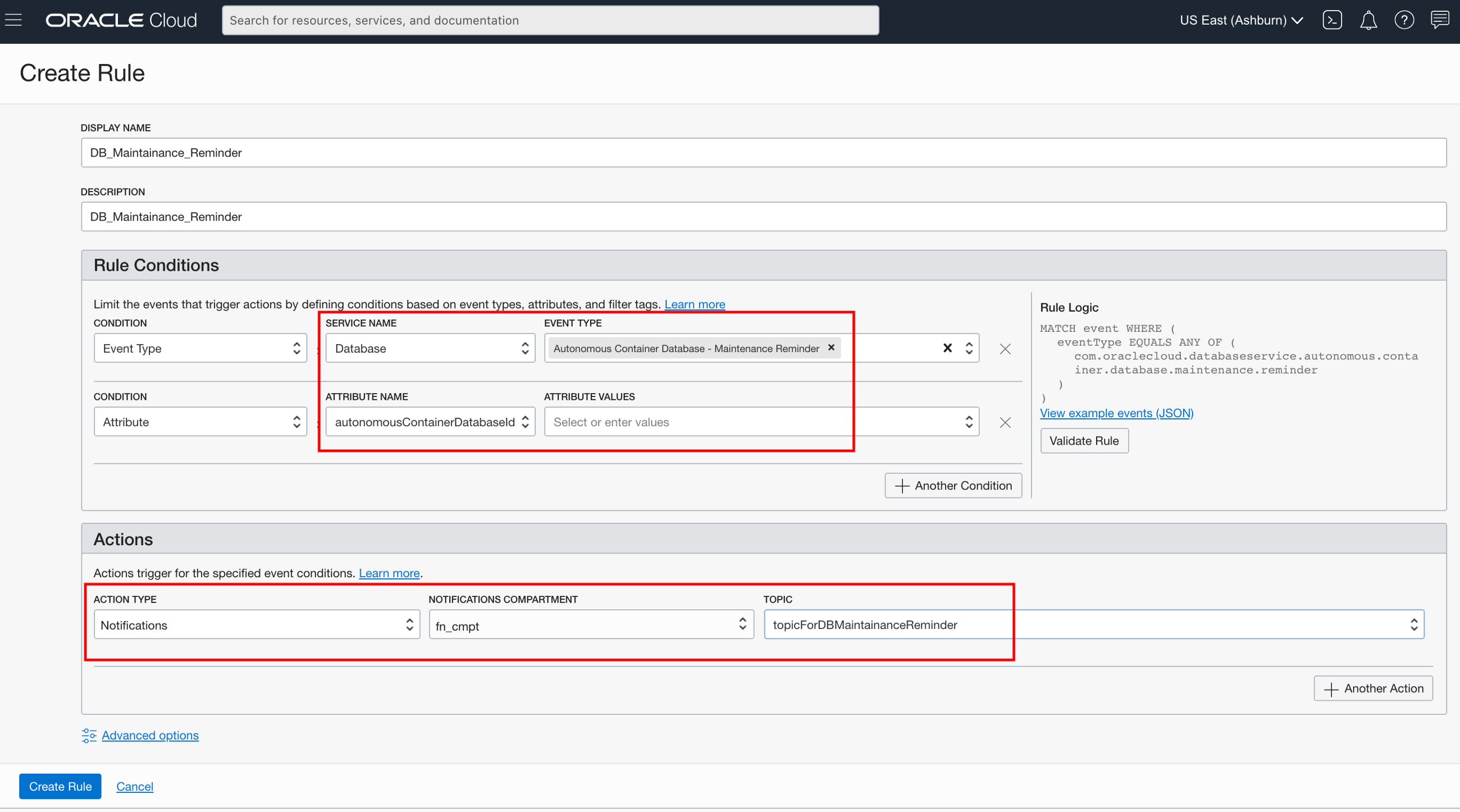Open the Service Name Database dropdown
Image resolution: width=1460 pixels, height=812 pixels.
(430, 349)
